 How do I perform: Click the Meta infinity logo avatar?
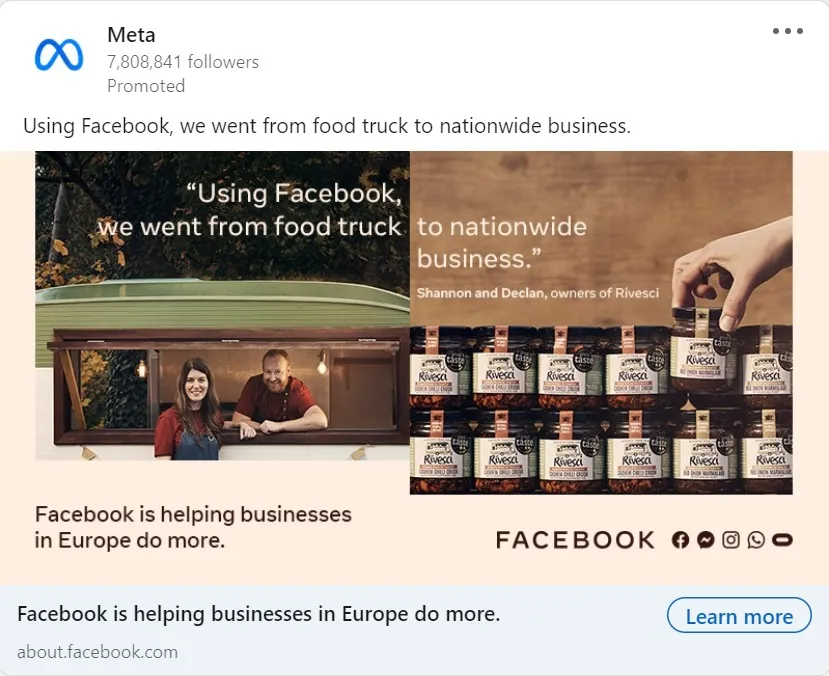(59, 55)
